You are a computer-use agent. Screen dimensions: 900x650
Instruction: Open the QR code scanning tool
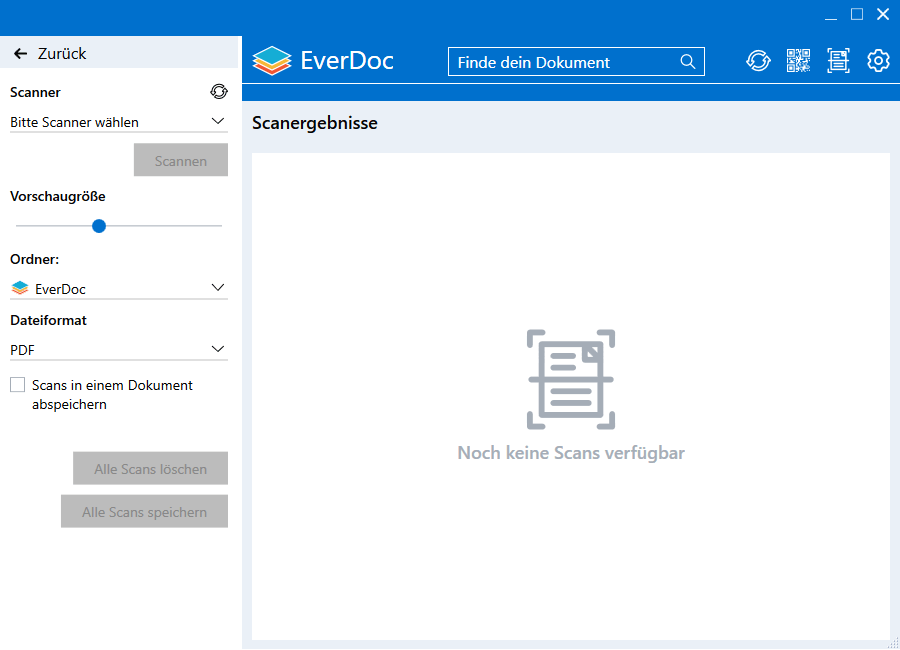pyautogui.click(x=798, y=61)
